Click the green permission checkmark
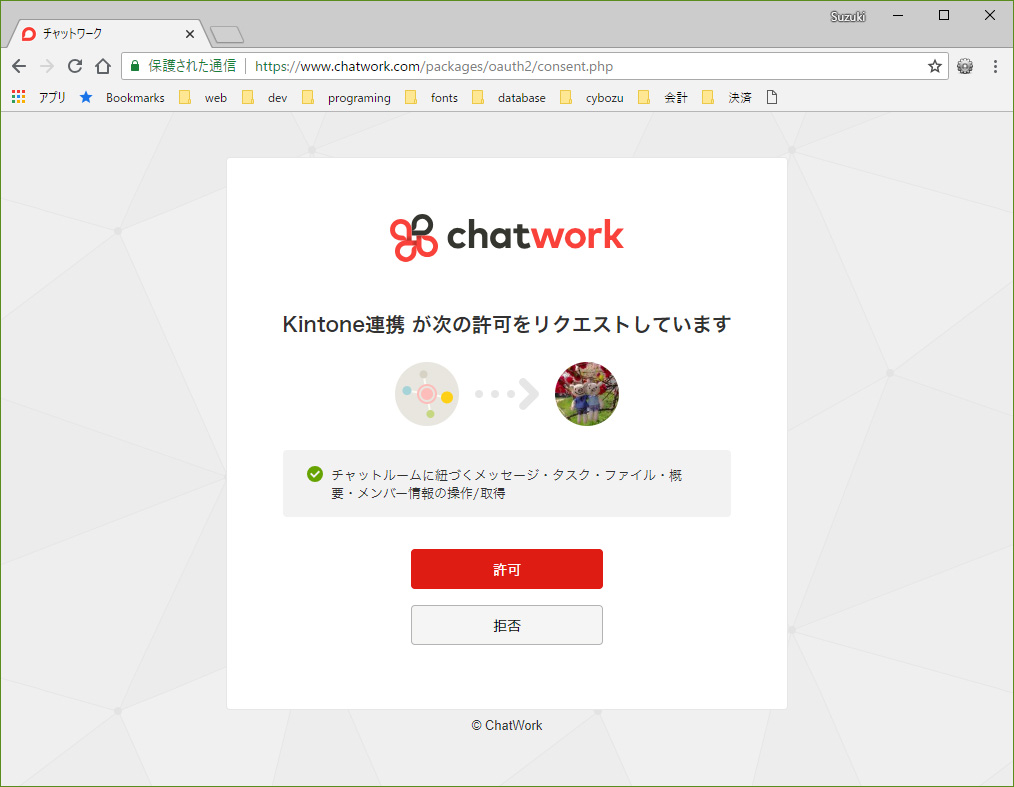Image resolution: width=1014 pixels, height=787 pixels. pyautogui.click(x=315, y=474)
